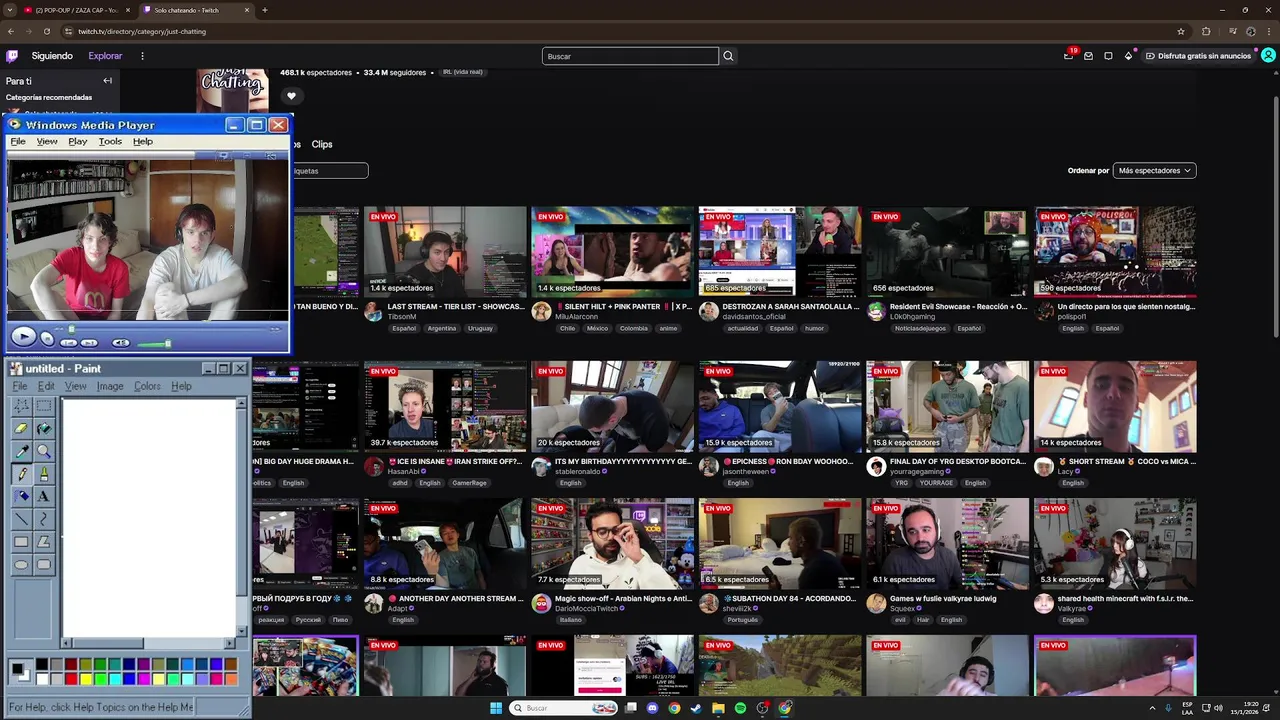Click the 'Argentina' tag under TibsonM stream

pyautogui.click(x=441, y=328)
